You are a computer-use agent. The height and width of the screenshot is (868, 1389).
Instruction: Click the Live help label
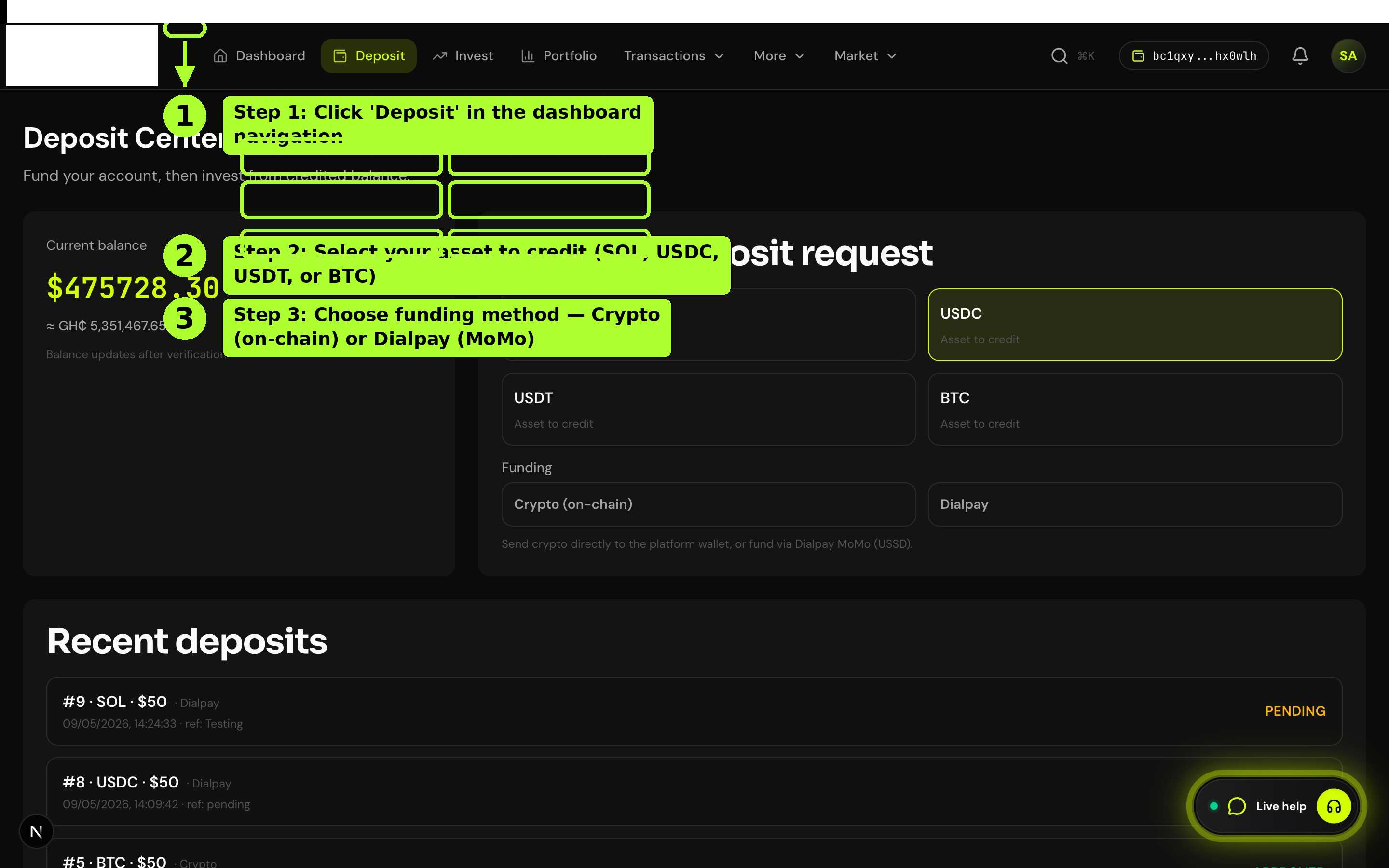(1280, 806)
